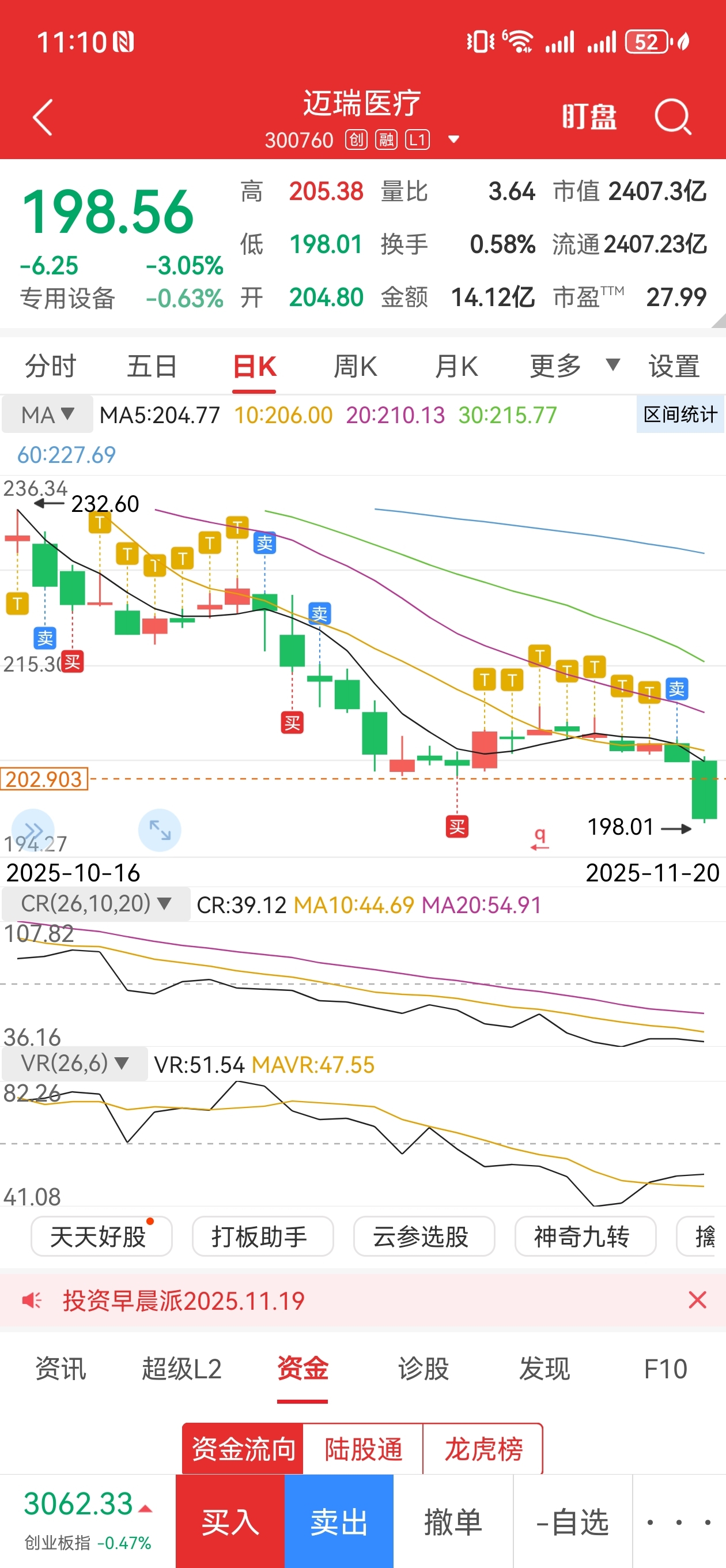
Task: Remove from watchlist via -自选
Action: pos(573,1521)
